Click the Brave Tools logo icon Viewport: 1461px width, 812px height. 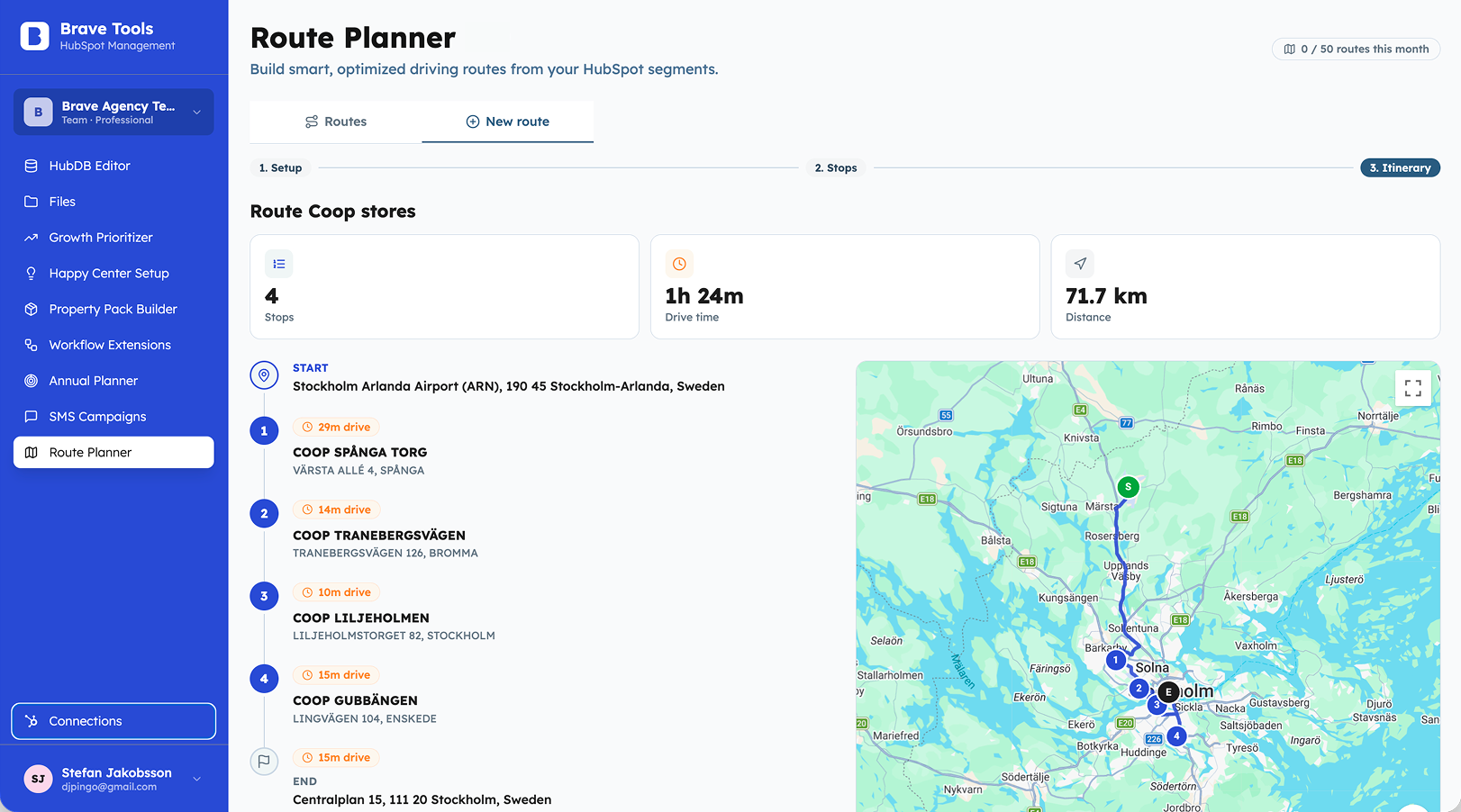tap(34, 36)
